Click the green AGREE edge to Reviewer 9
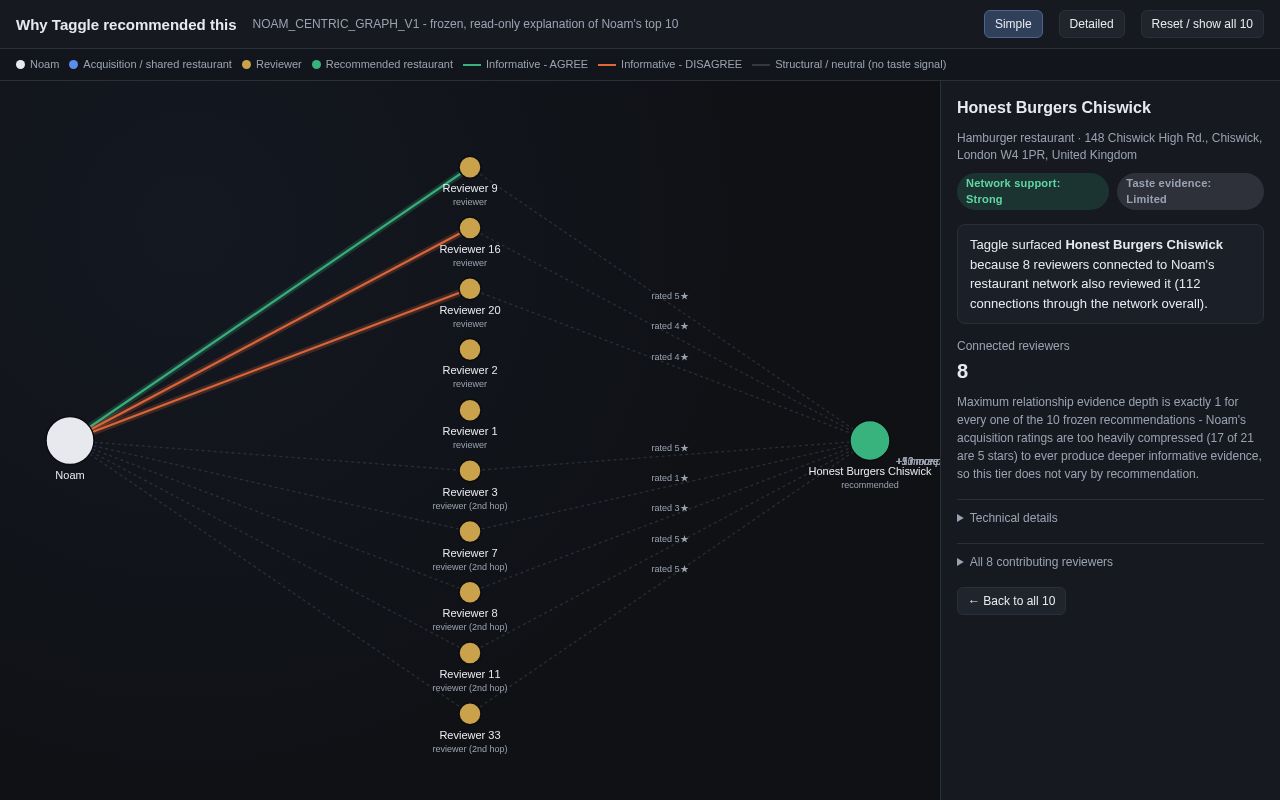This screenshot has height=800, width=1280. tap(275, 301)
